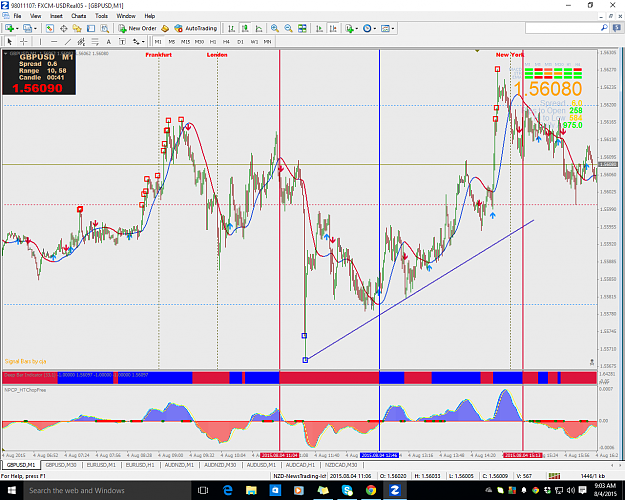Select the cursor pointer tool

point(10,41)
